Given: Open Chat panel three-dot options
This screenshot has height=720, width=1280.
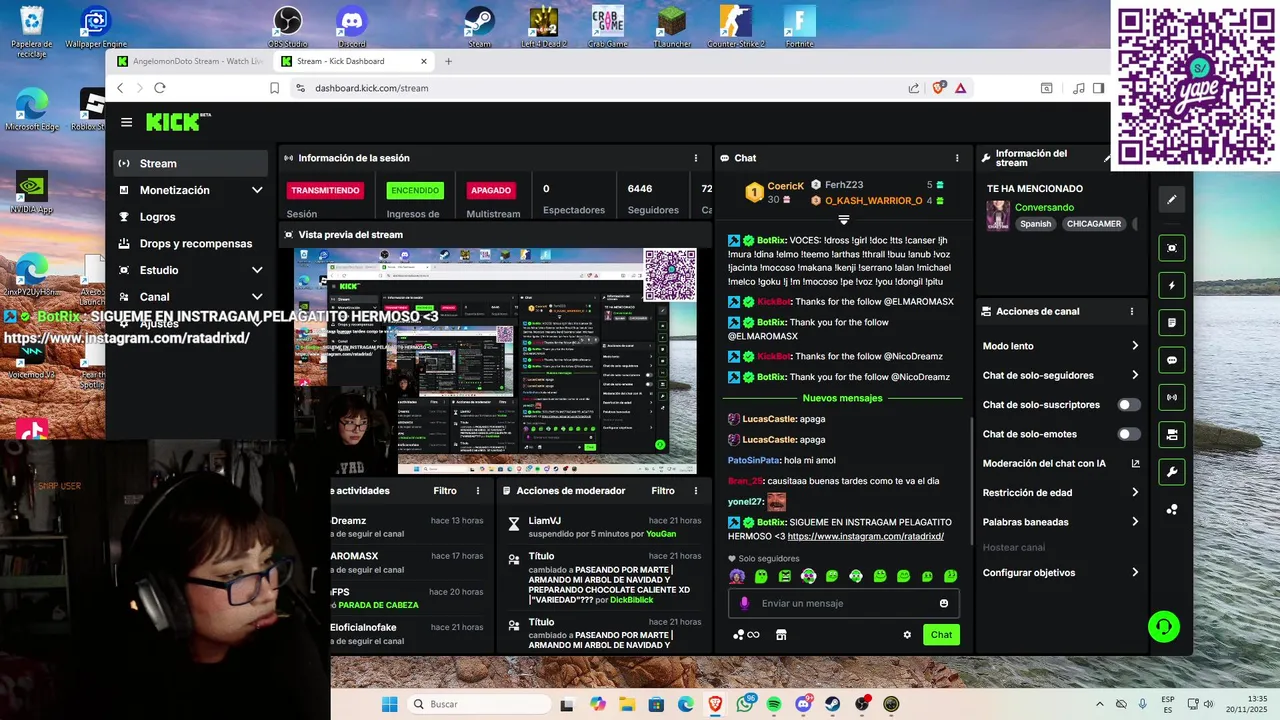Looking at the screenshot, I should pyautogui.click(x=957, y=158).
